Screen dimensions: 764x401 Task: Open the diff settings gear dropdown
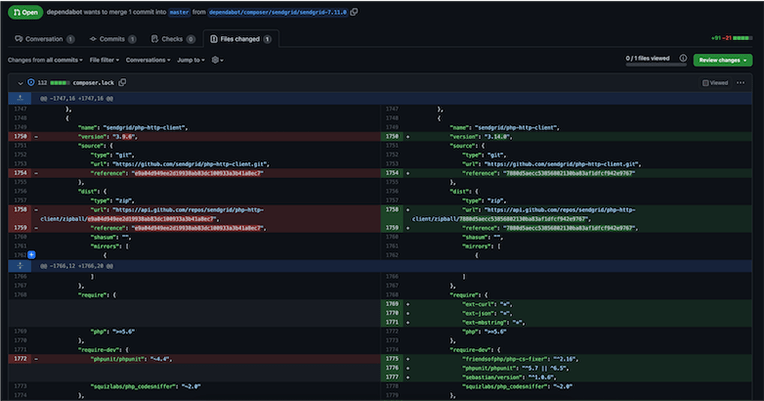point(217,60)
